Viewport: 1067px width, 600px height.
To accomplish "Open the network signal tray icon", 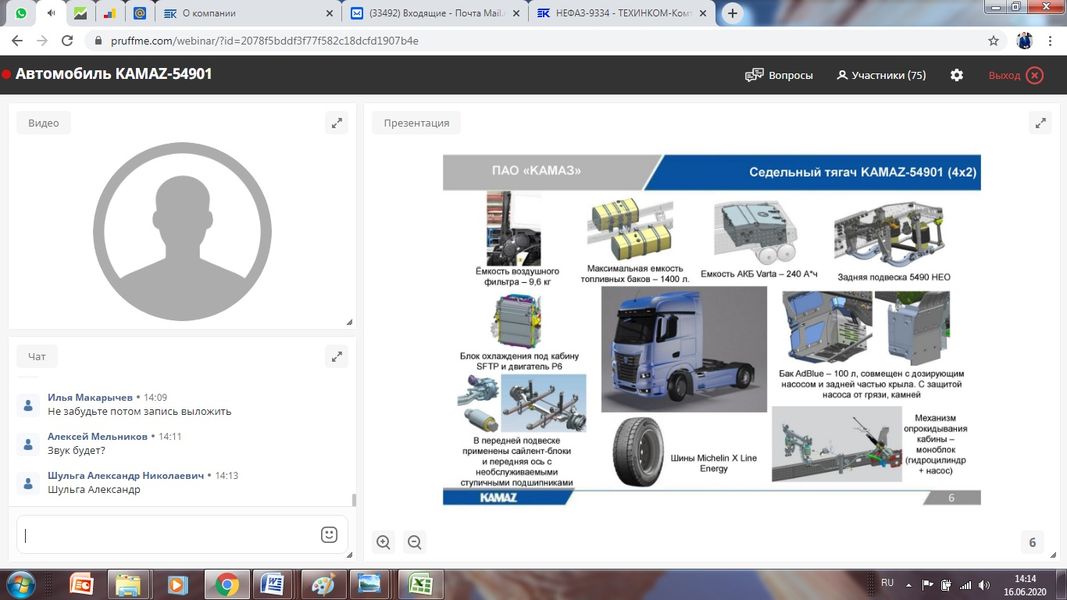I will pyautogui.click(x=966, y=585).
